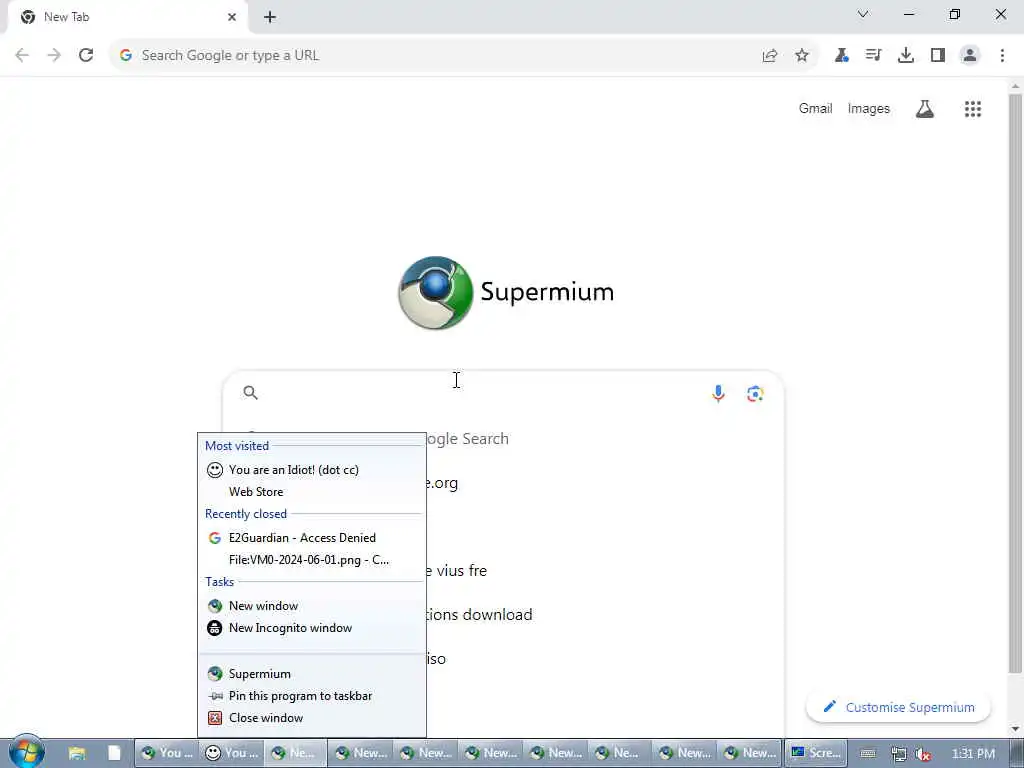This screenshot has width=1024, height=768.
Task: Go back using the browser back arrow
Action: pyautogui.click(x=22, y=56)
